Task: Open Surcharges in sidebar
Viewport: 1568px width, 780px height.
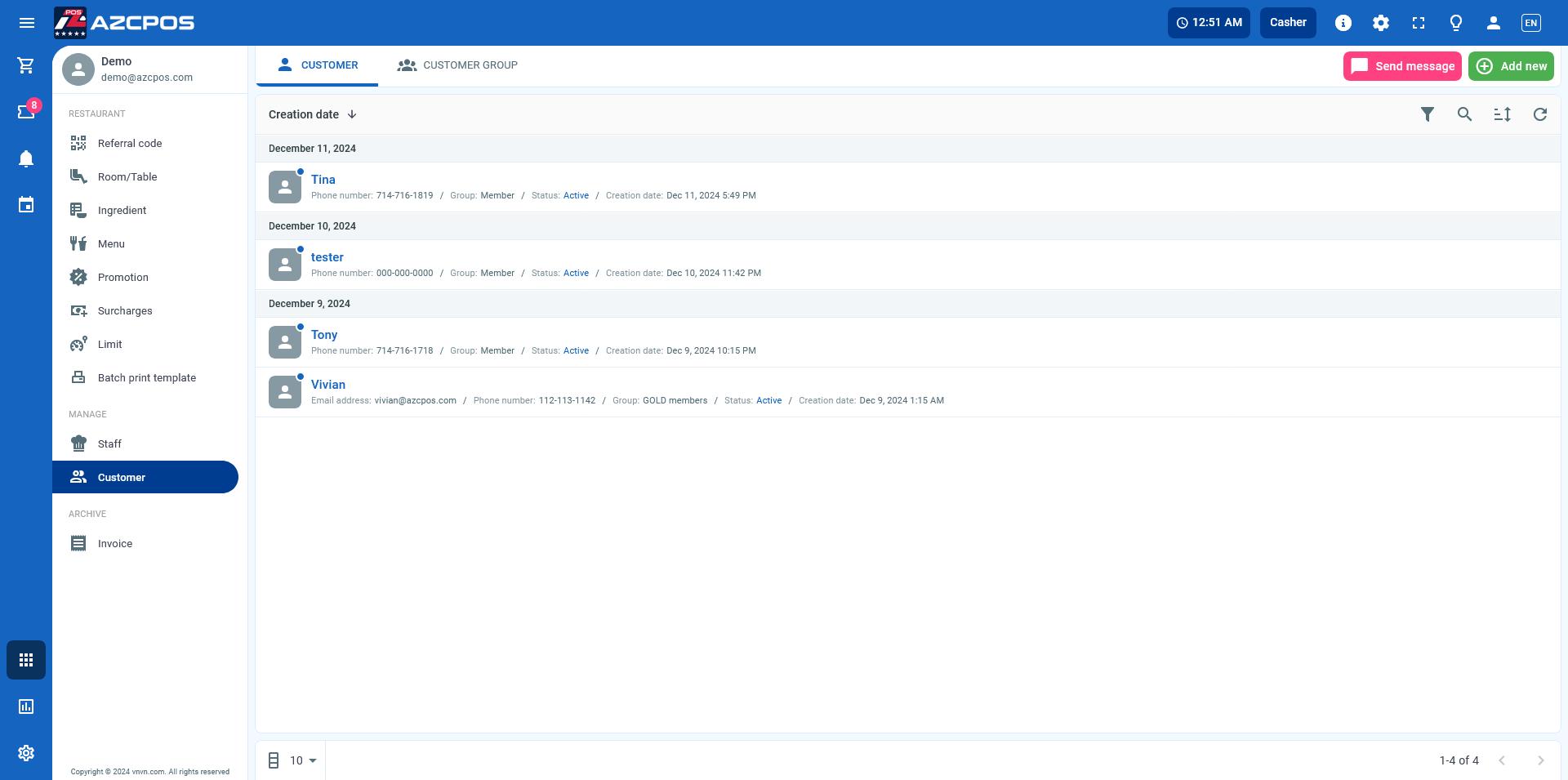Action: pos(145,310)
